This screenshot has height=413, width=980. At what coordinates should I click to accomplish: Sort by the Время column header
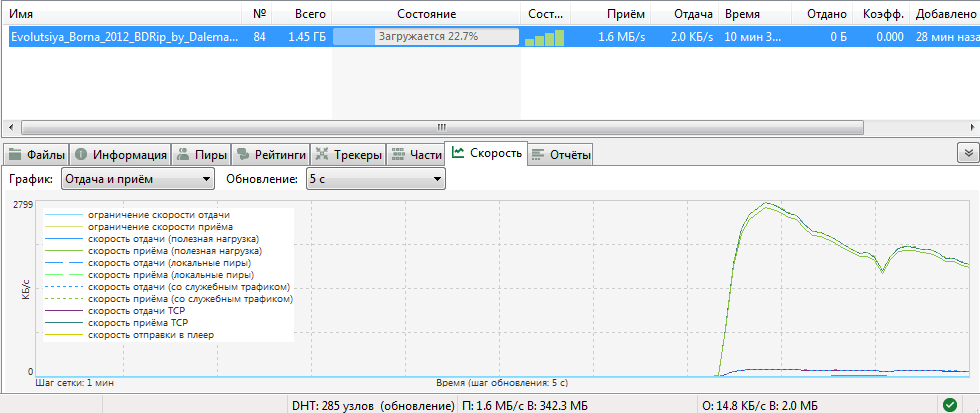click(x=755, y=14)
